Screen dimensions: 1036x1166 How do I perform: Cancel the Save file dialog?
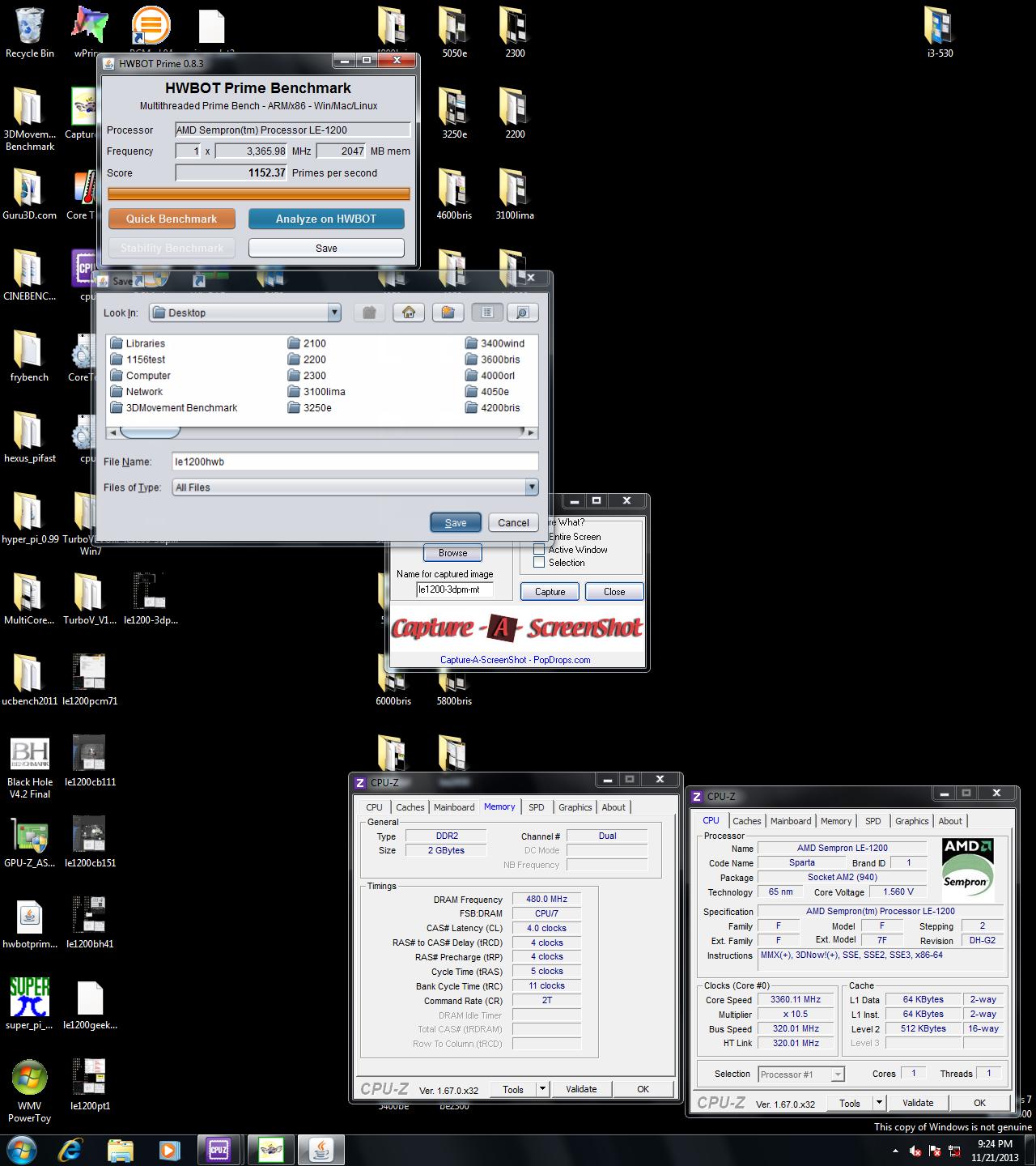(513, 522)
